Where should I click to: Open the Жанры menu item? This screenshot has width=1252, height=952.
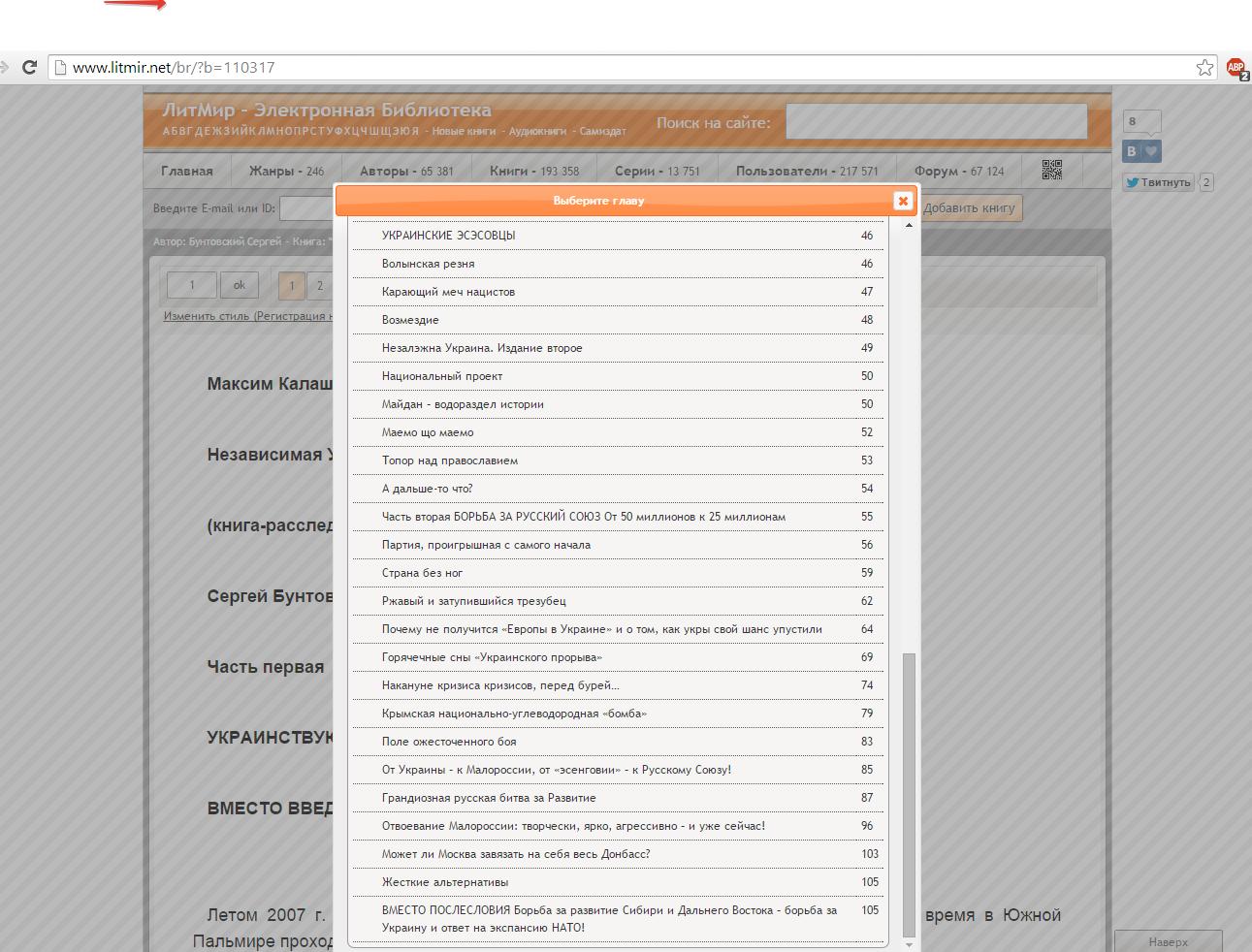[286, 171]
